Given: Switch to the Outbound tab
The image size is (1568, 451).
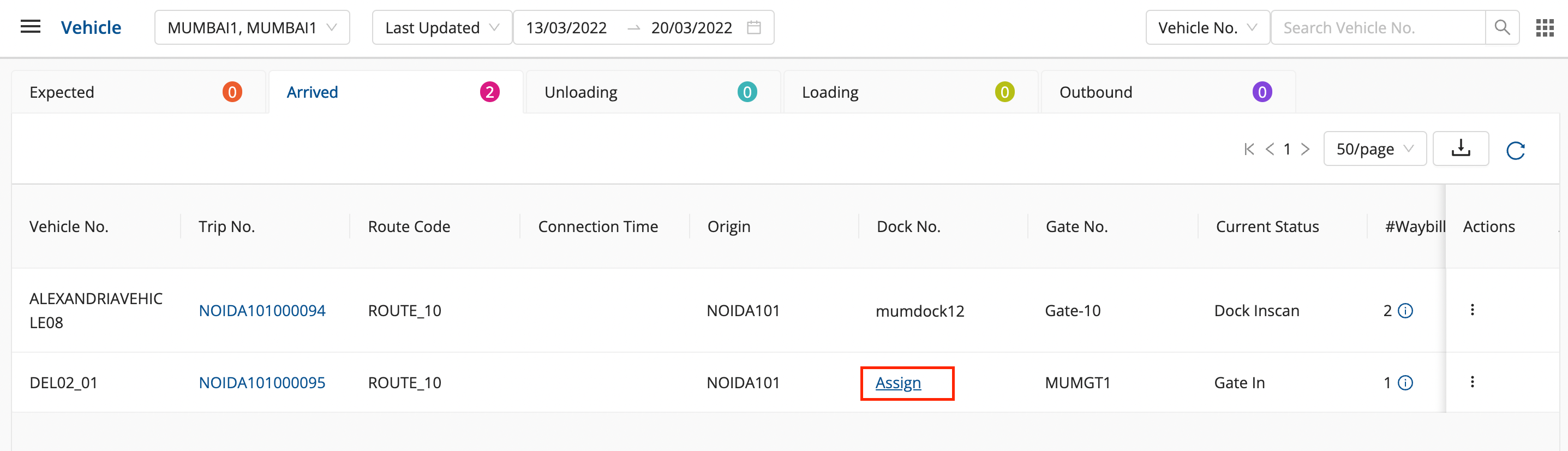Looking at the screenshot, I should 1168,92.
